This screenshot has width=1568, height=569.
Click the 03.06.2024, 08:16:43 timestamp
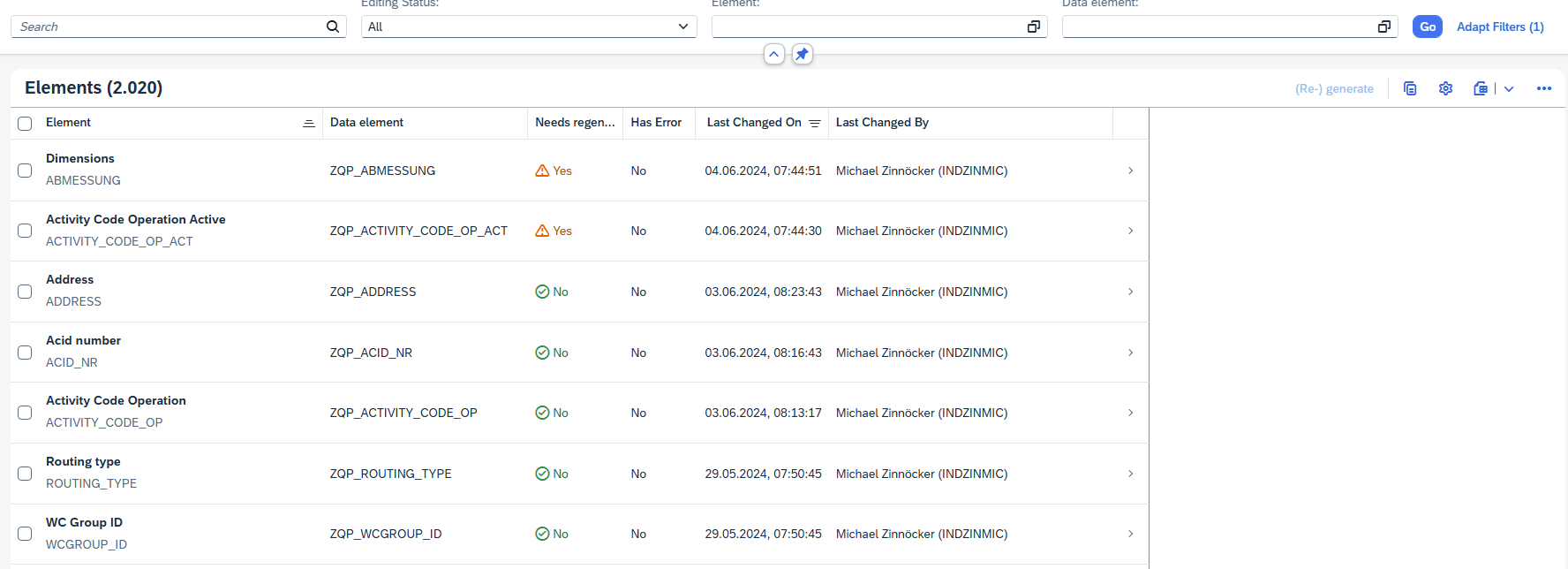point(763,353)
